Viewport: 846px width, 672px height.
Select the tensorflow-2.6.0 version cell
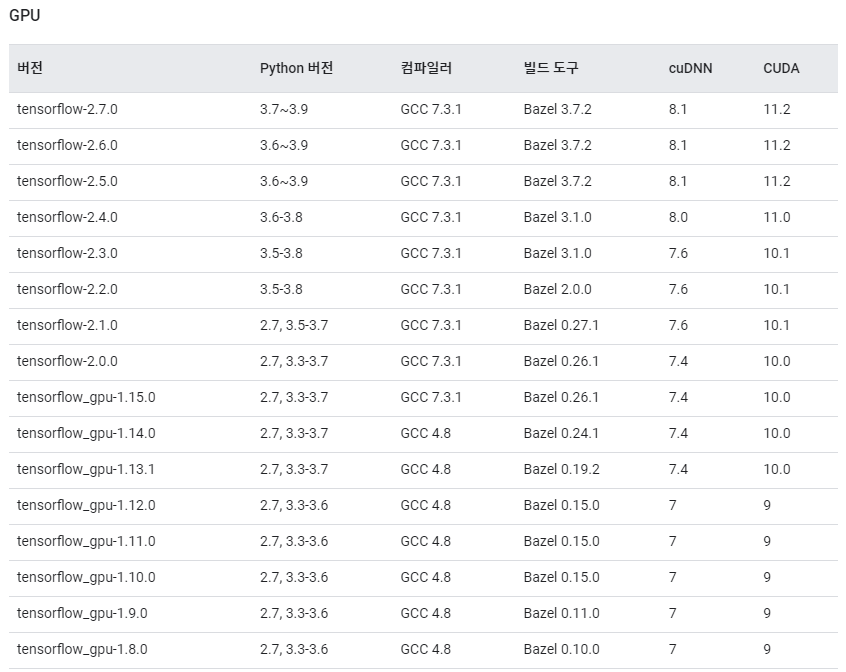tap(67, 146)
